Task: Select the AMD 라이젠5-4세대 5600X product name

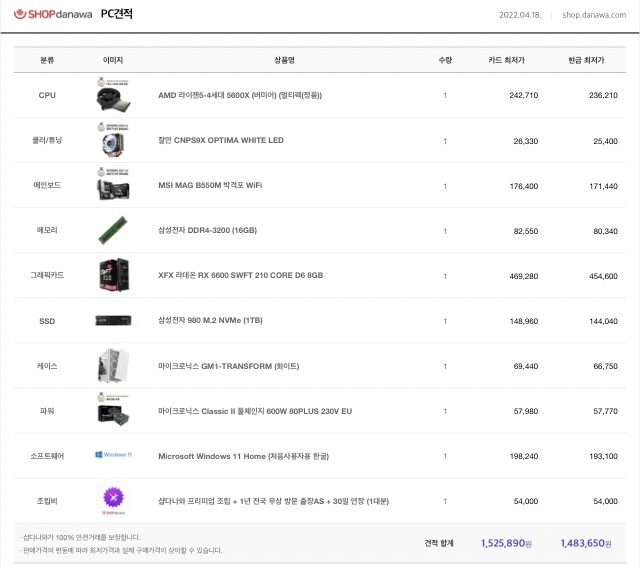Action: 240,95
